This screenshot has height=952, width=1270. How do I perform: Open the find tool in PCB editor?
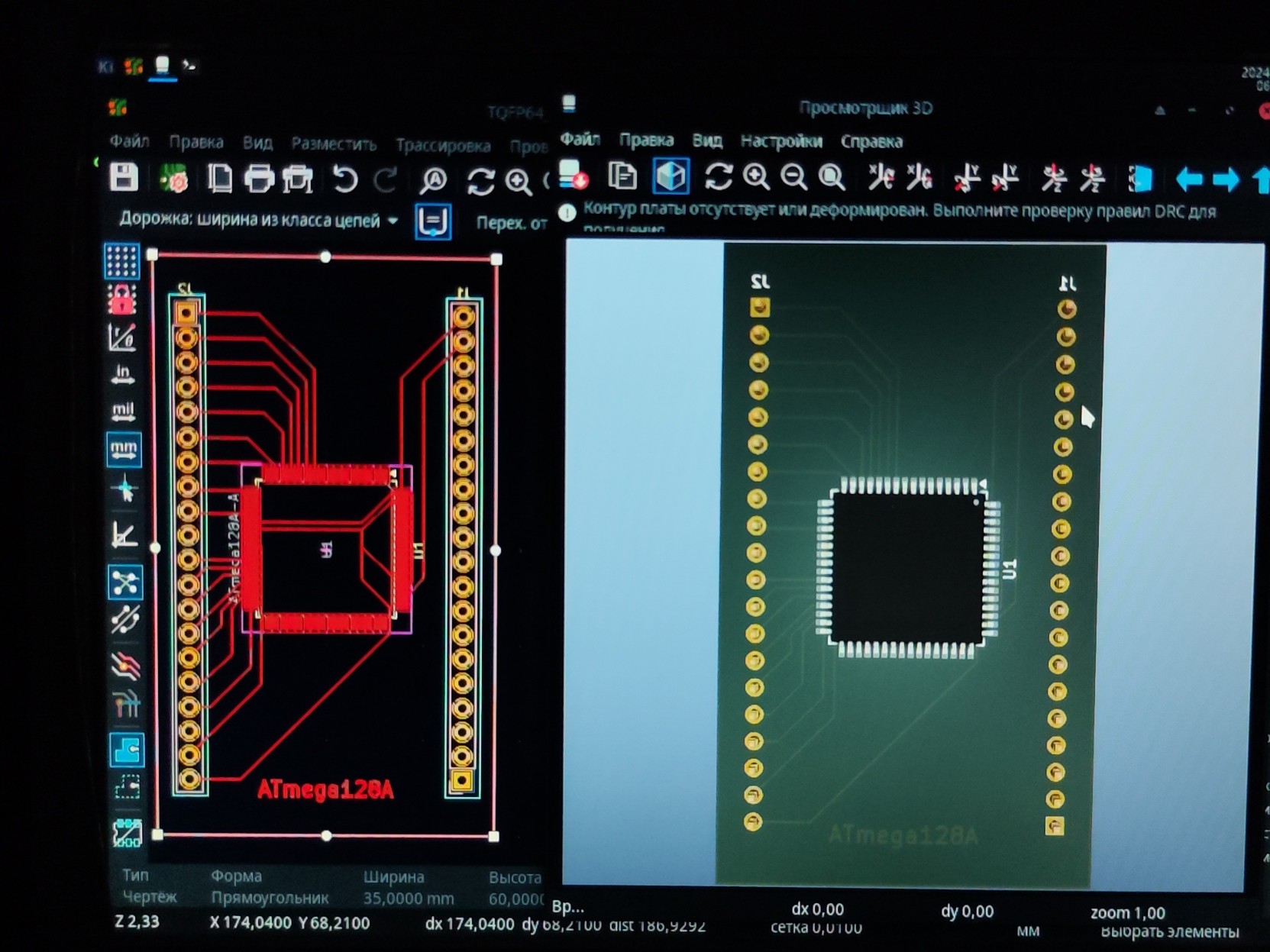coord(434,181)
